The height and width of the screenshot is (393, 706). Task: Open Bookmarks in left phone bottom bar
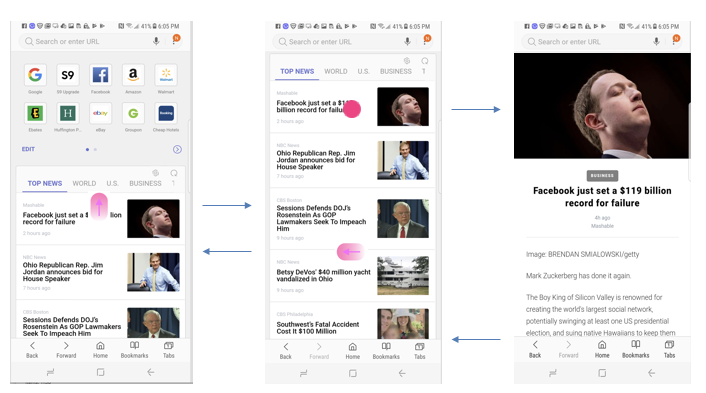pyautogui.click(x=134, y=350)
